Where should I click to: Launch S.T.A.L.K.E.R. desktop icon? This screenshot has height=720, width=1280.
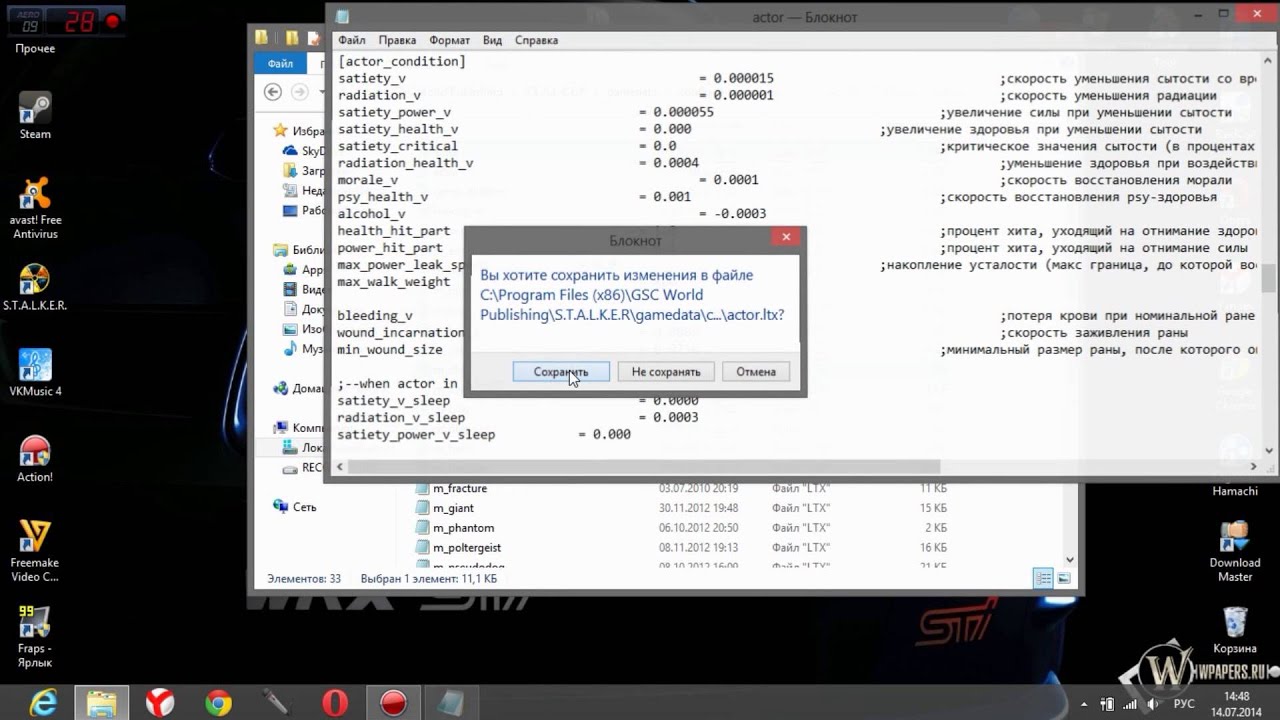pos(35,288)
